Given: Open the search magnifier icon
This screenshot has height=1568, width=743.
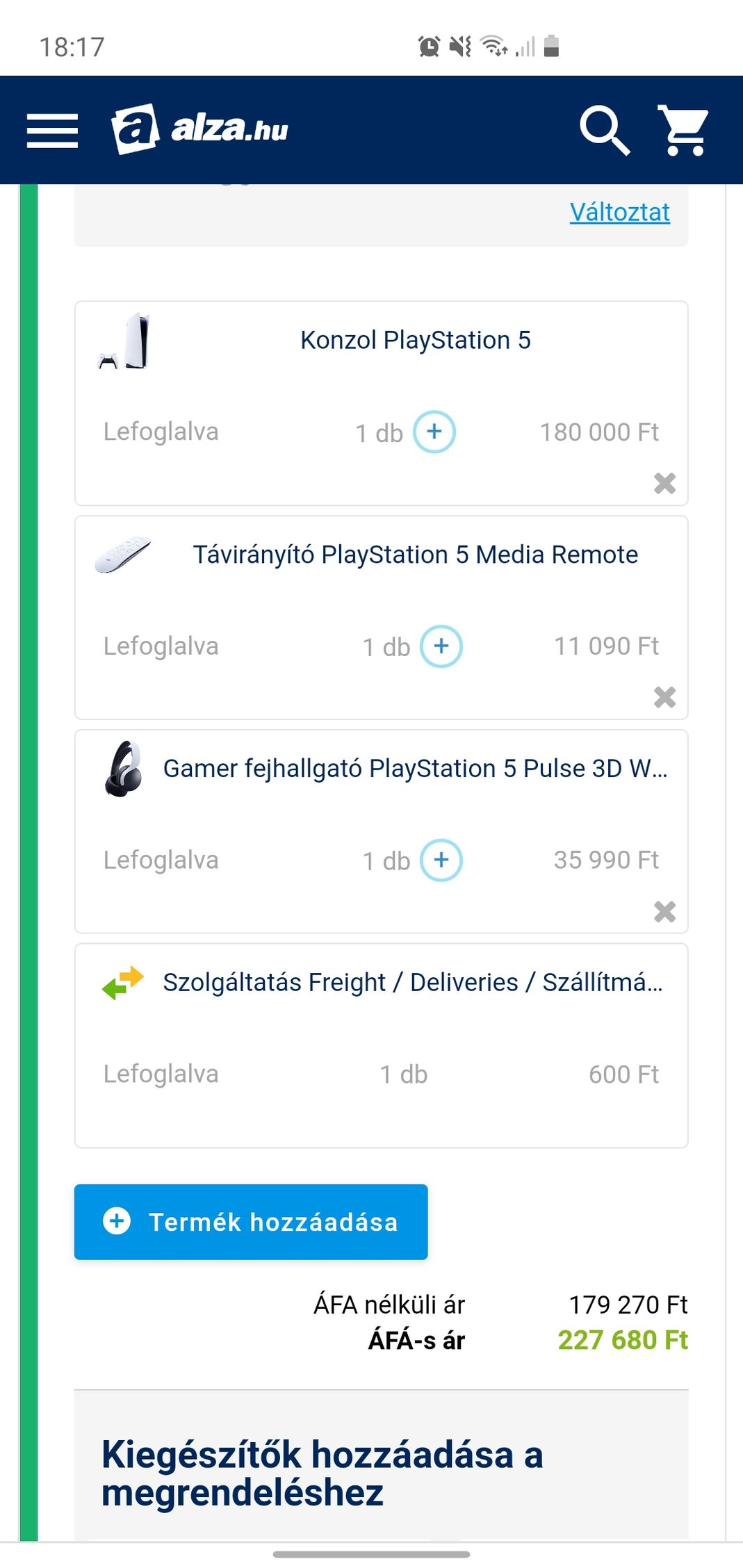Looking at the screenshot, I should point(604,130).
